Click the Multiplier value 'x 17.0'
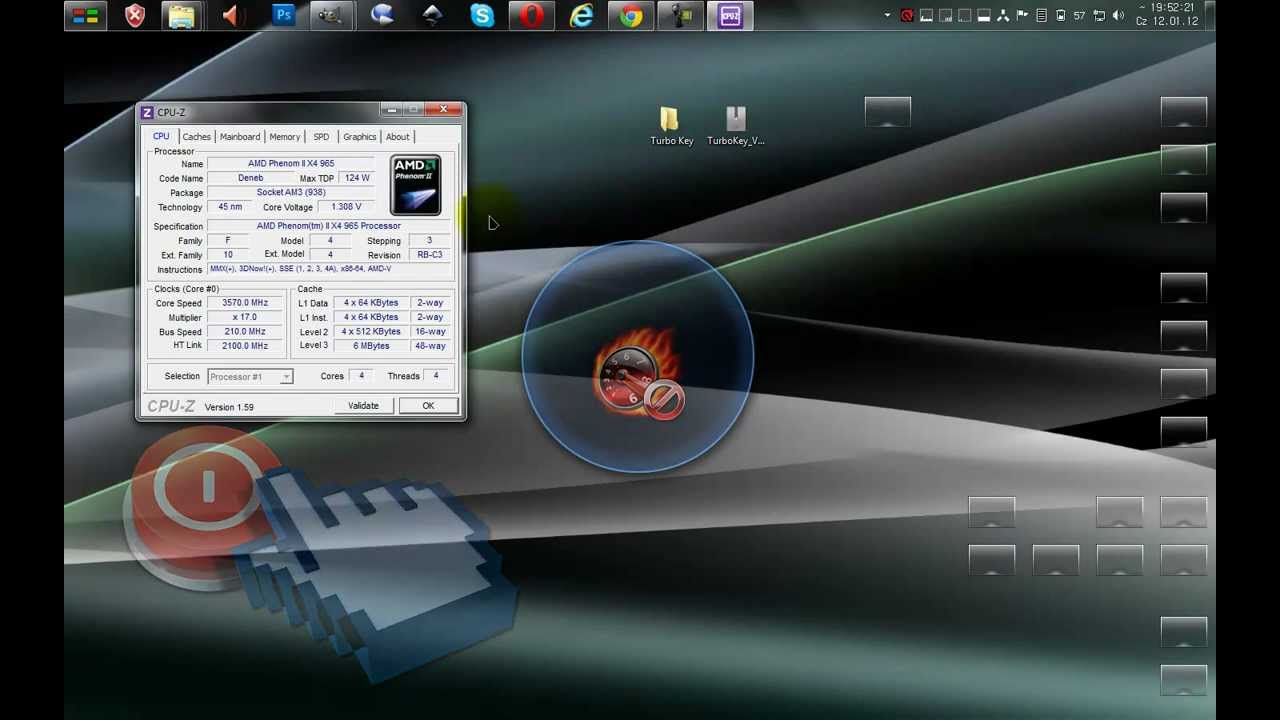 tap(245, 317)
